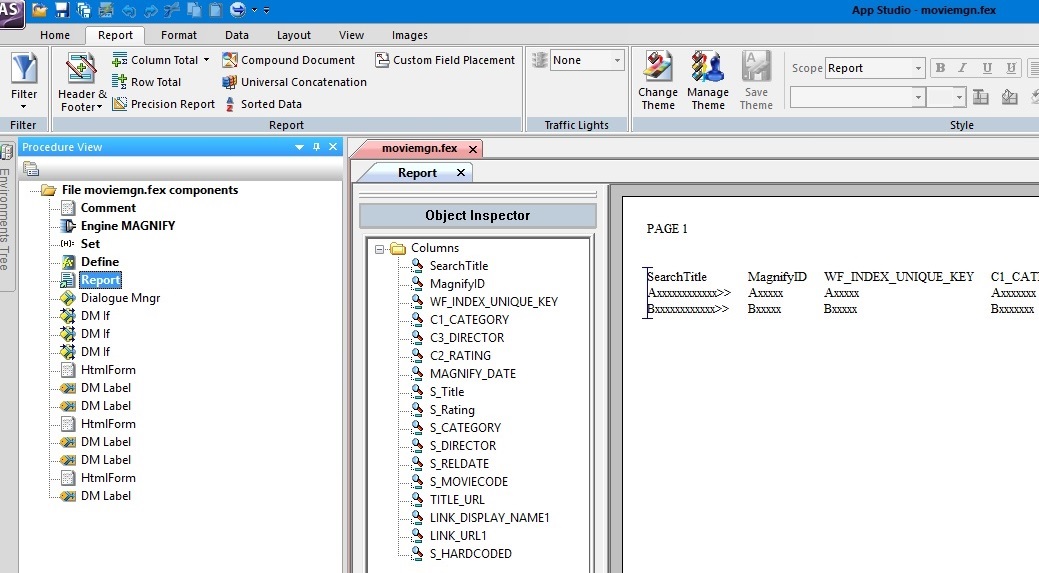Select C3_DIRECTOR column in Object Inspector
This screenshot has height=573, width=1039.
pos(466,338)
